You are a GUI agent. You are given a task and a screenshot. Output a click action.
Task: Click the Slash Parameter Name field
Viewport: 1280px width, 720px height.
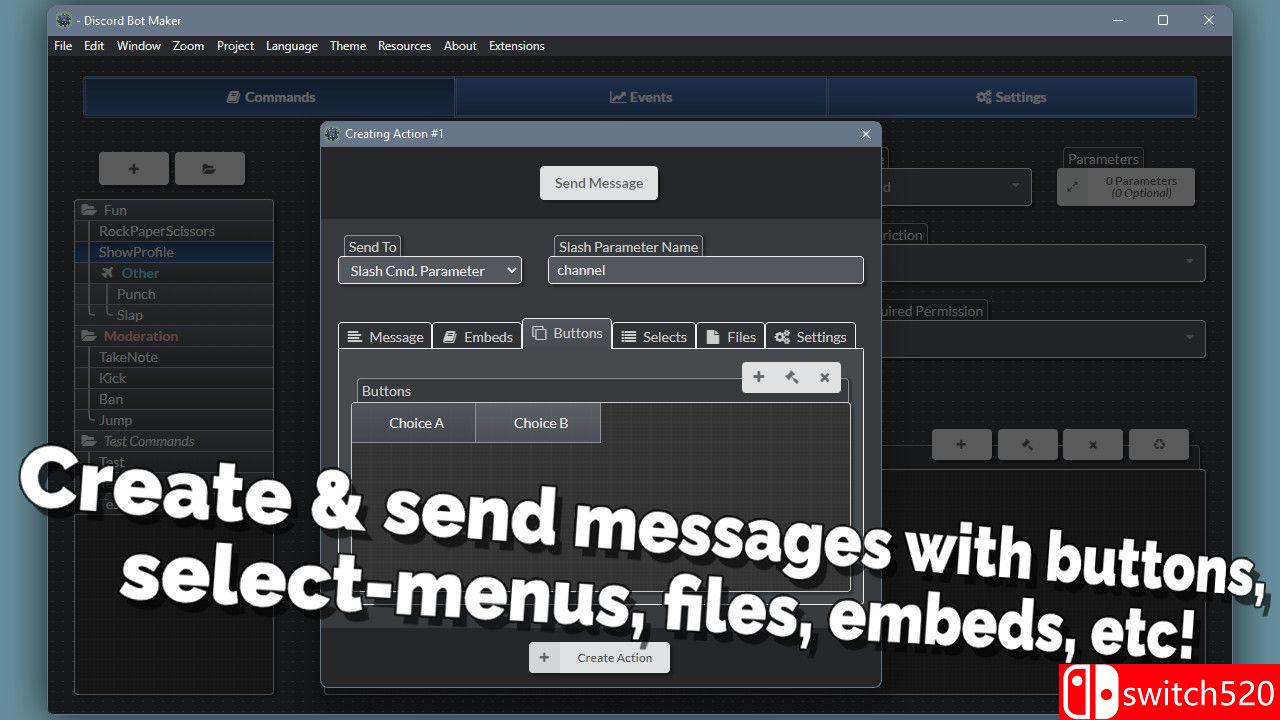pyautogui.click(x=705, y=270)
